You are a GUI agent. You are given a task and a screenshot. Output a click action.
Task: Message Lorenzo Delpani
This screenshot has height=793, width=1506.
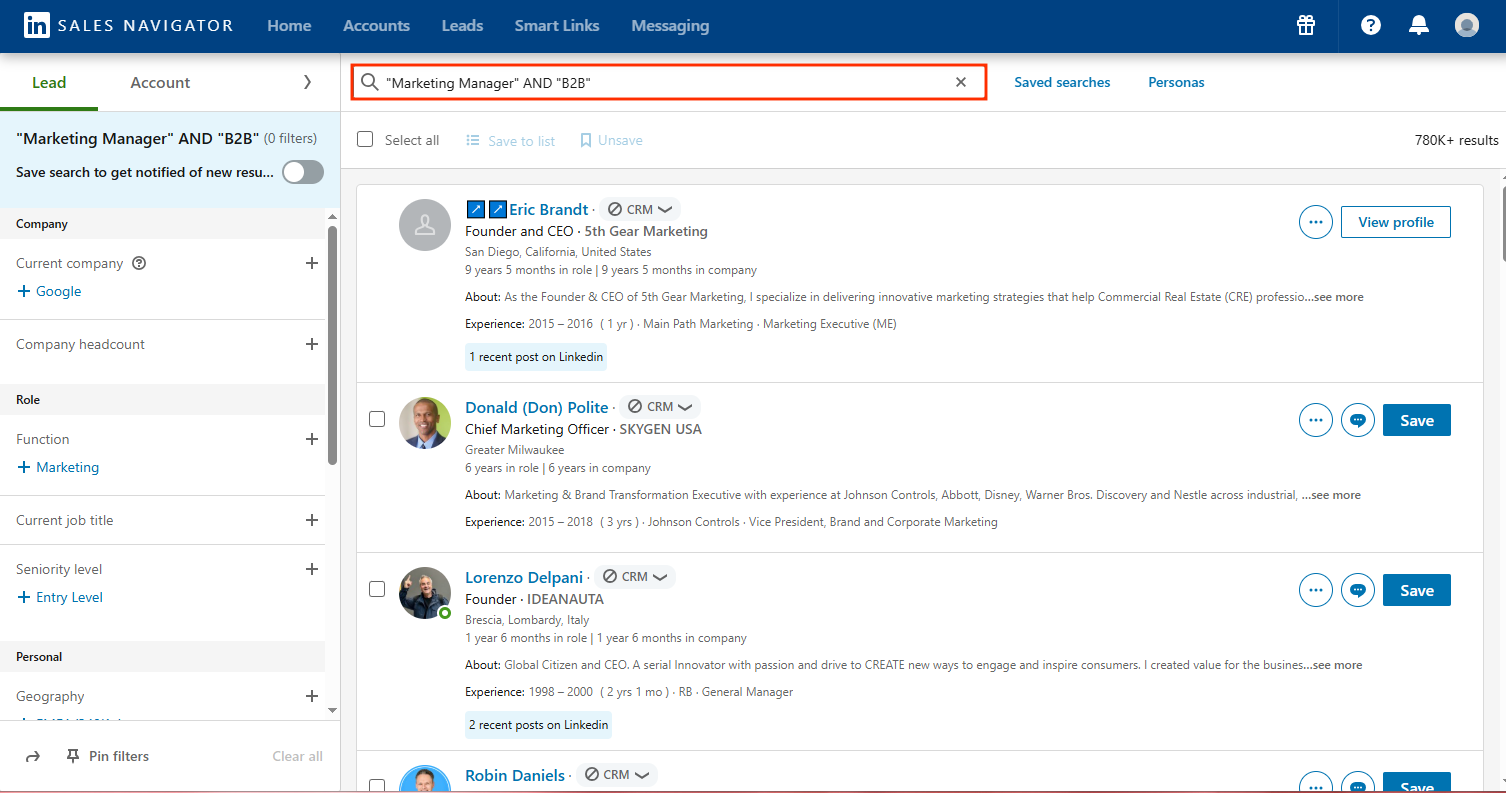[x=1358, y=591]
